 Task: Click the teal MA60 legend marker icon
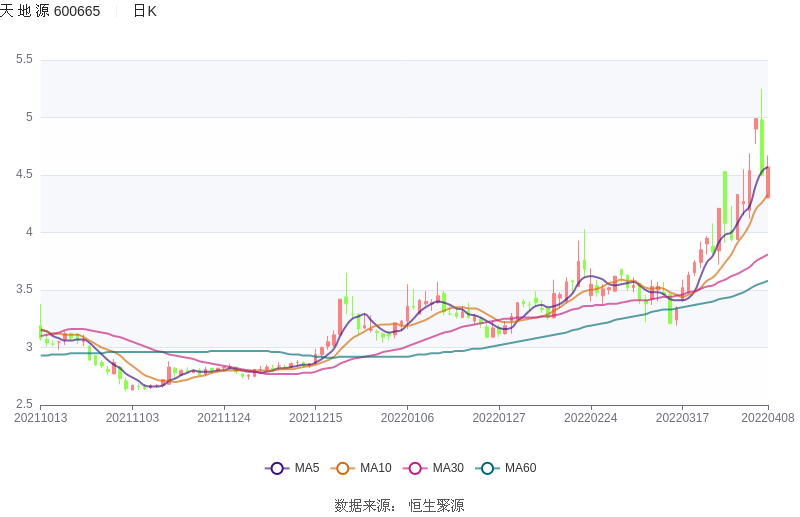pyautogui.click(x=488, y=468)
